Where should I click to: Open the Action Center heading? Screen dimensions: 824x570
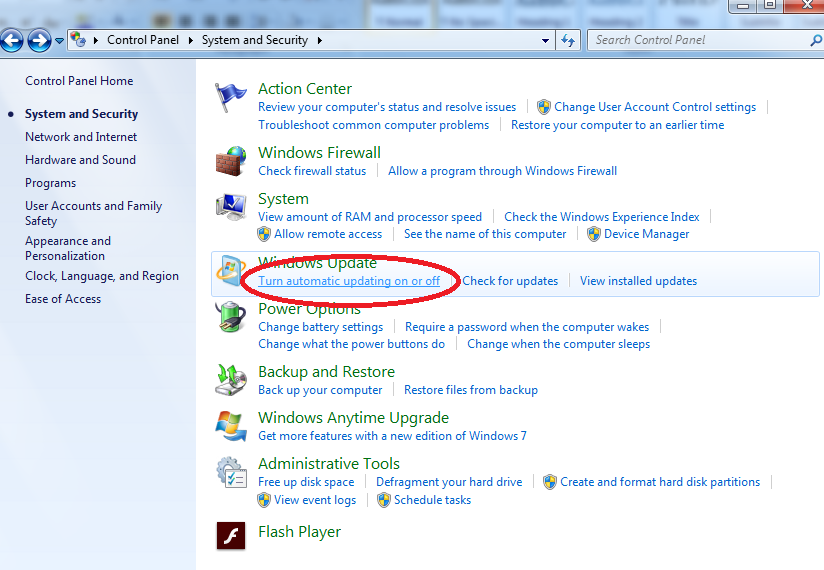[x=305, y=89]
